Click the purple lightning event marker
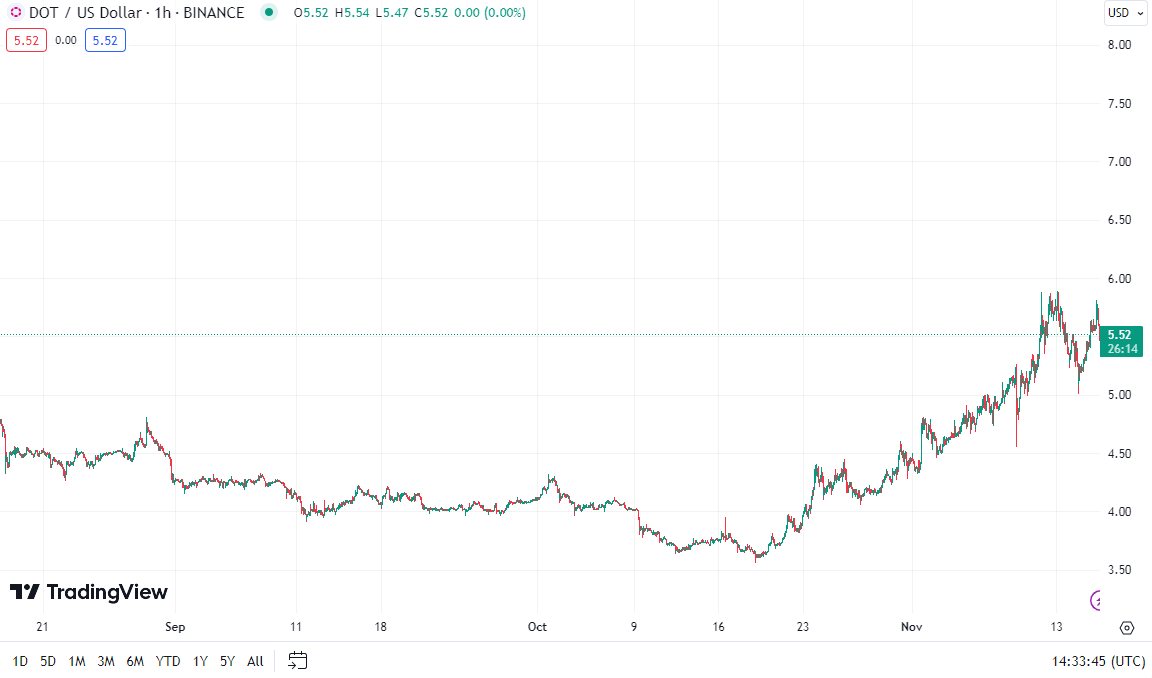The image size is (1152, 678). (1097, 600)
